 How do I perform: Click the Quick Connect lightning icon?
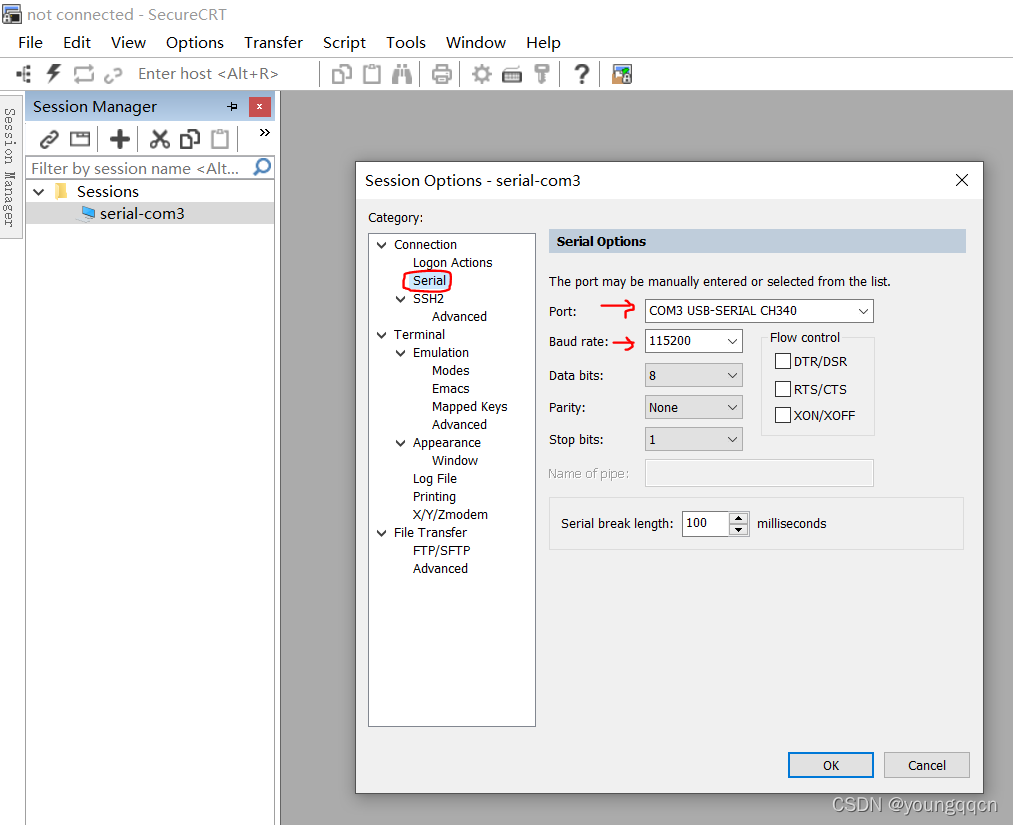(x=54, y=74)
